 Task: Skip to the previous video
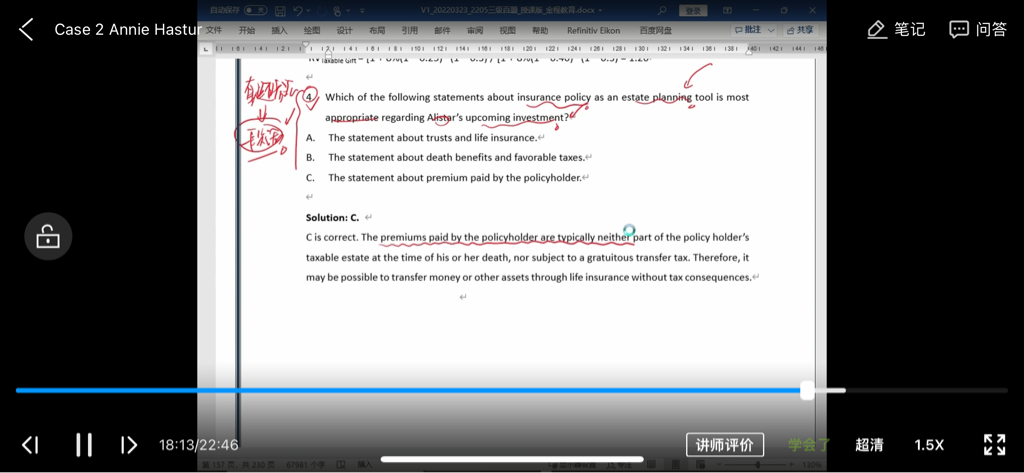(x=31, y=445)
